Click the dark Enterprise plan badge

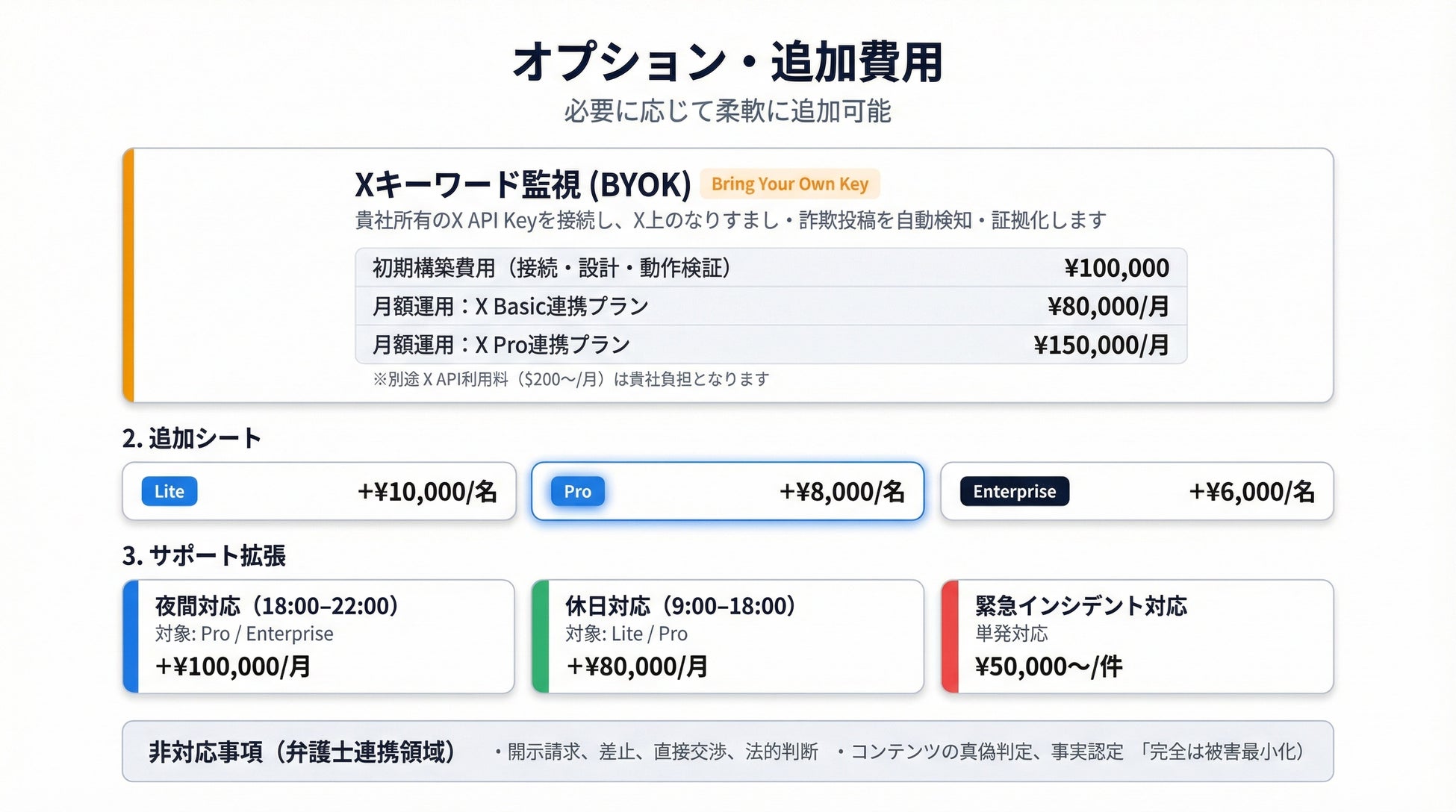(1014, 491)
